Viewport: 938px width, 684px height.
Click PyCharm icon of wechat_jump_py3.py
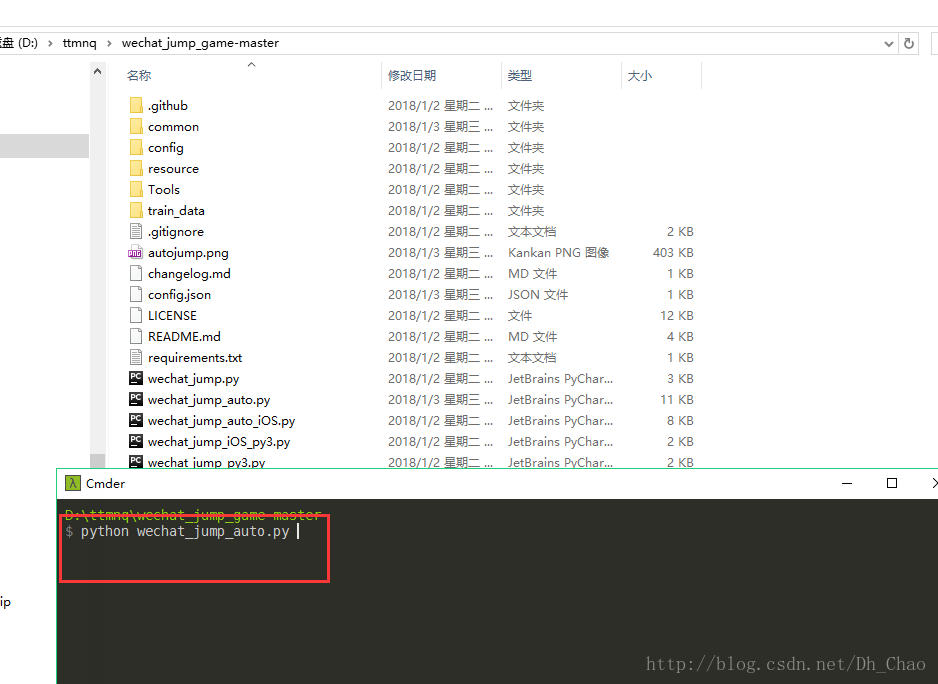[x=136, y=461]
